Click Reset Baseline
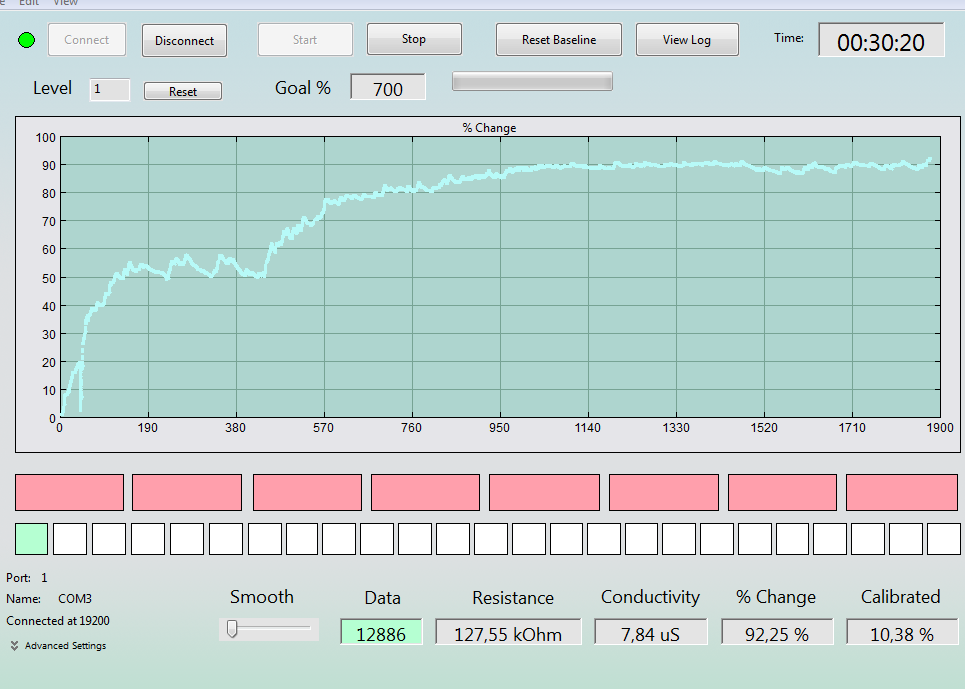965x689 pixels. [x=559, y=40]
